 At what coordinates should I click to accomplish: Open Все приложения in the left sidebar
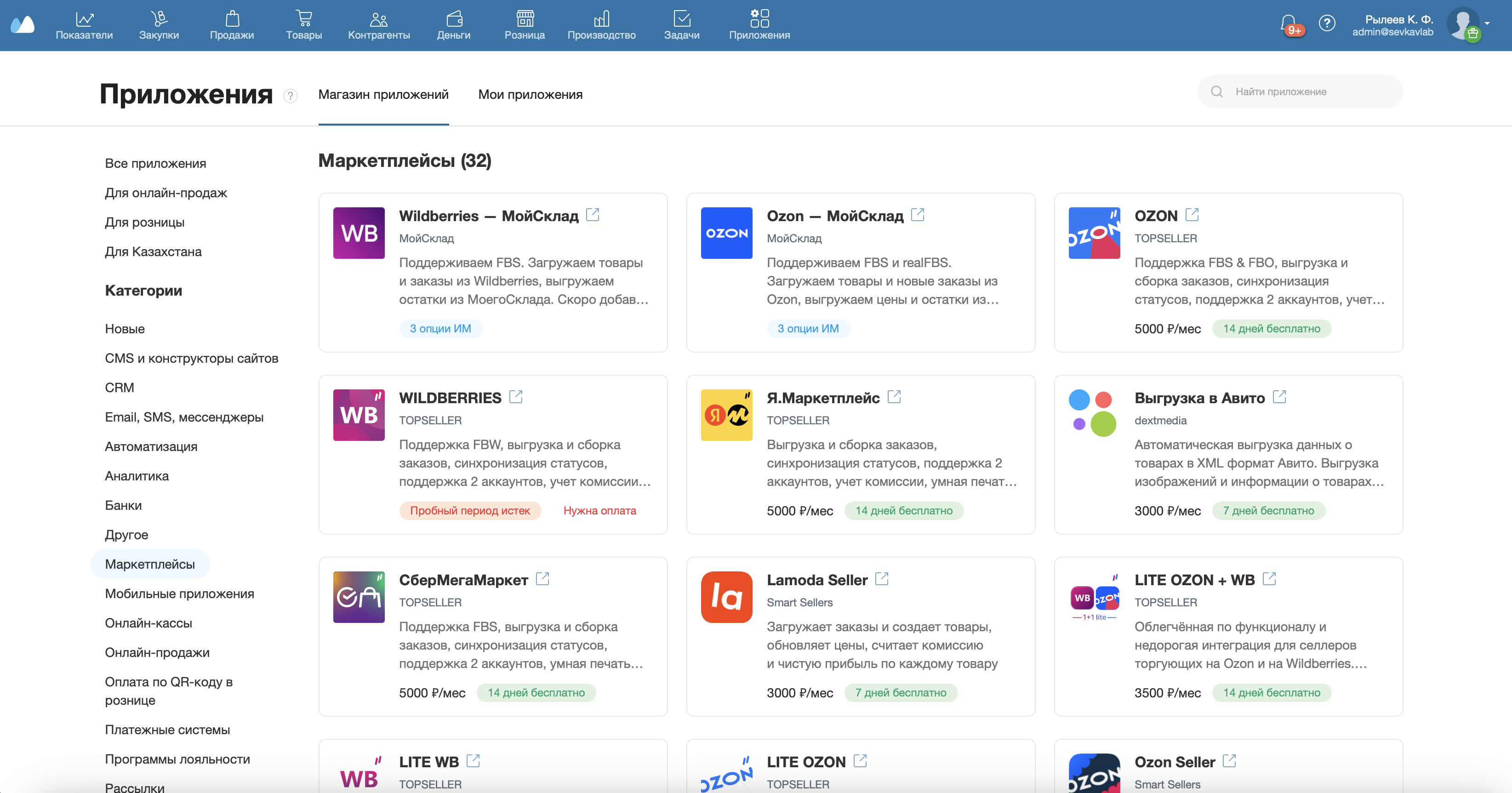(x=155, y=163)
